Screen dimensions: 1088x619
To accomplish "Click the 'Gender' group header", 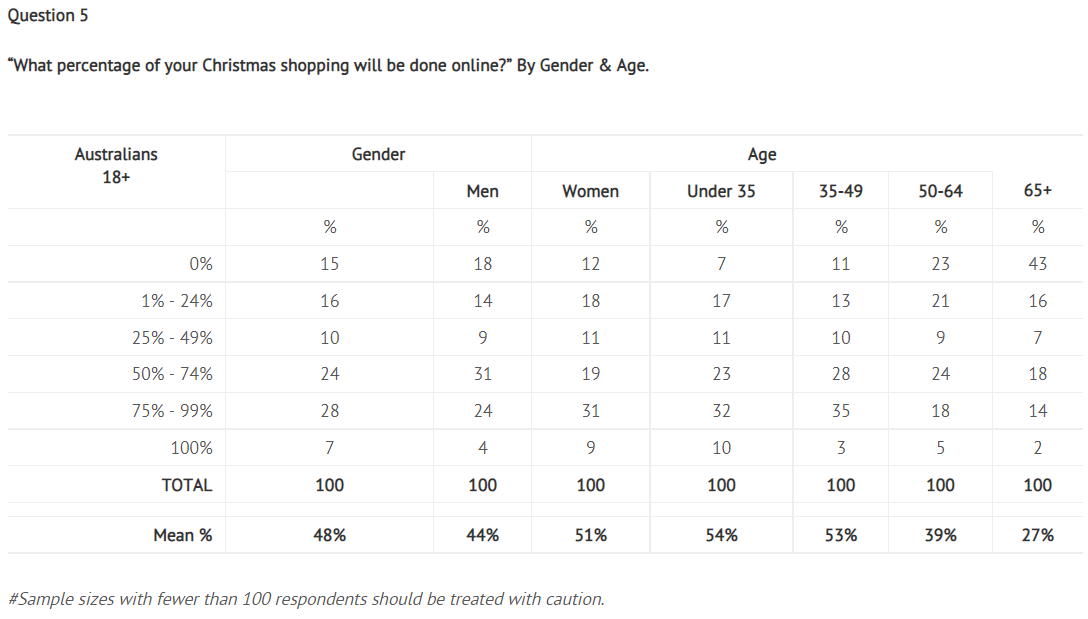I will tap(378, 154).
